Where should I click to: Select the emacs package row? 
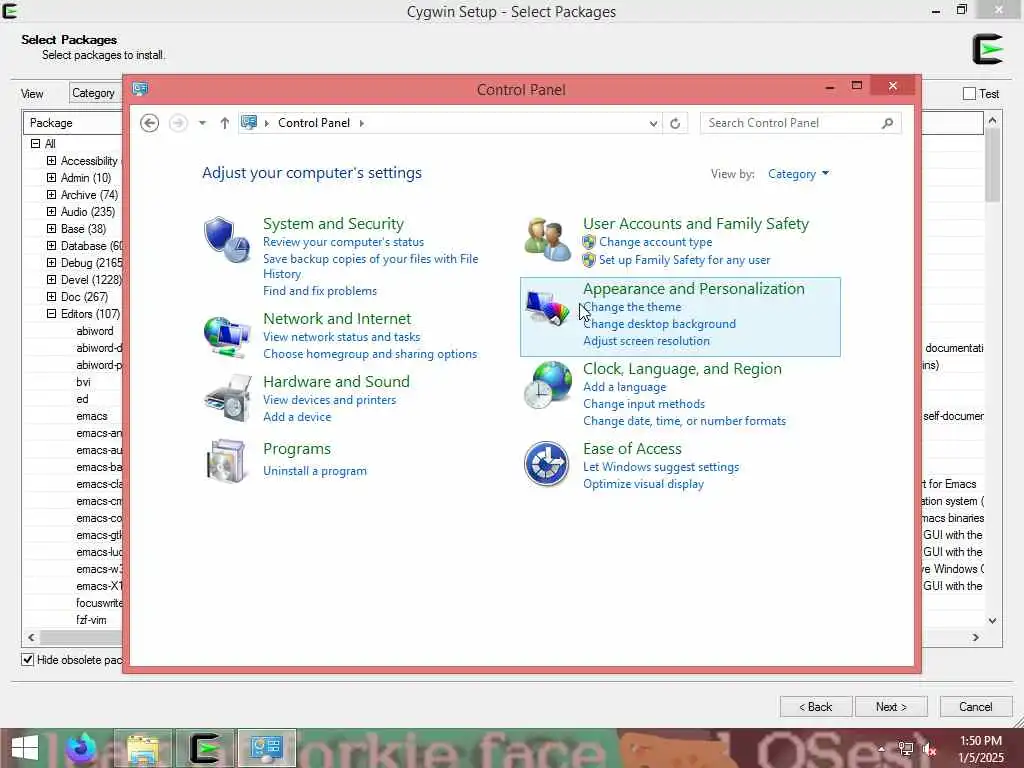click(x=91, y=416)
